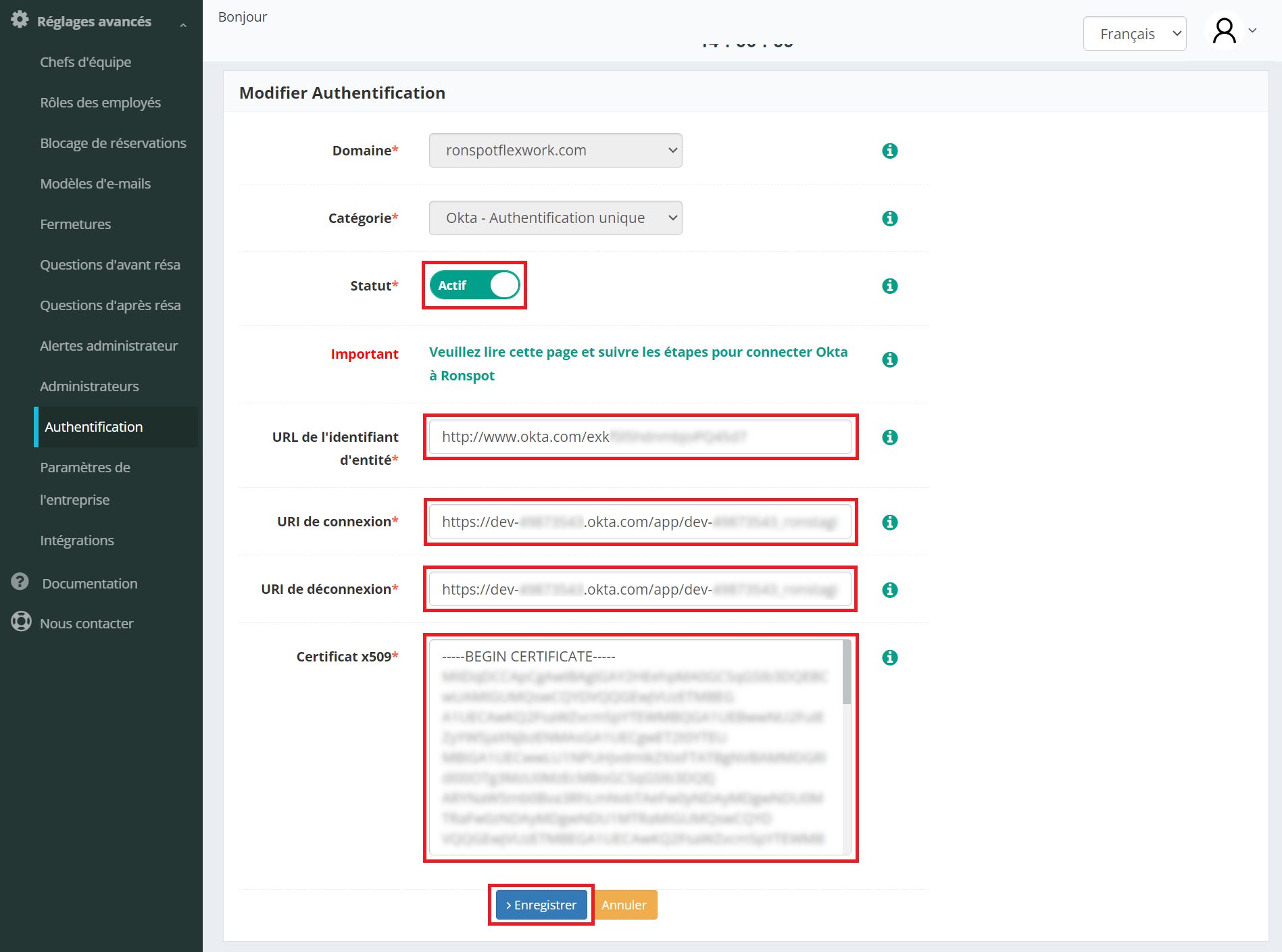Click the Documentation question mark icon
1282x952 pixels.
(x=20, y=582)
